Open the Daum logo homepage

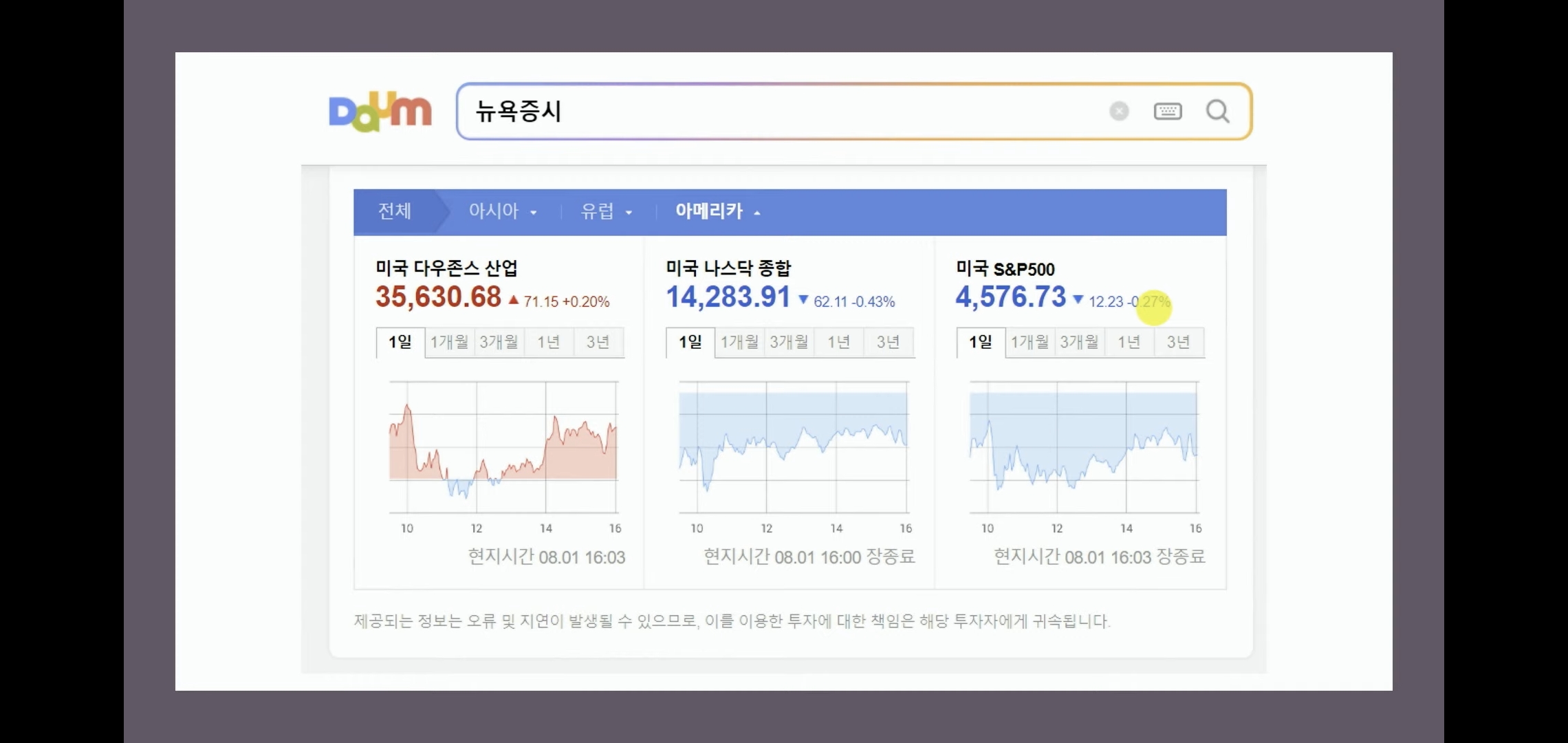pyautogui.click(x=380, y=111)
